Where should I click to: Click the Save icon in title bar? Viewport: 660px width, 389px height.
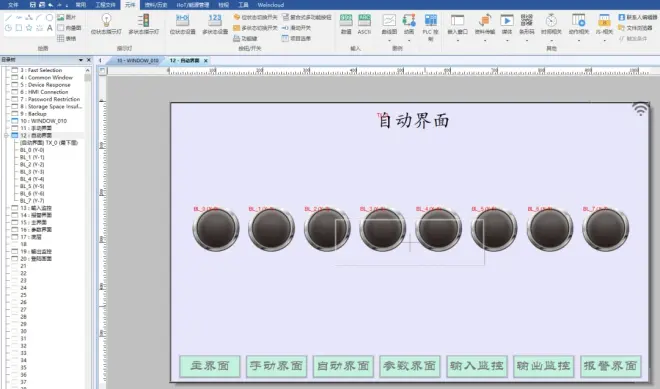click(x=33, y=5)
